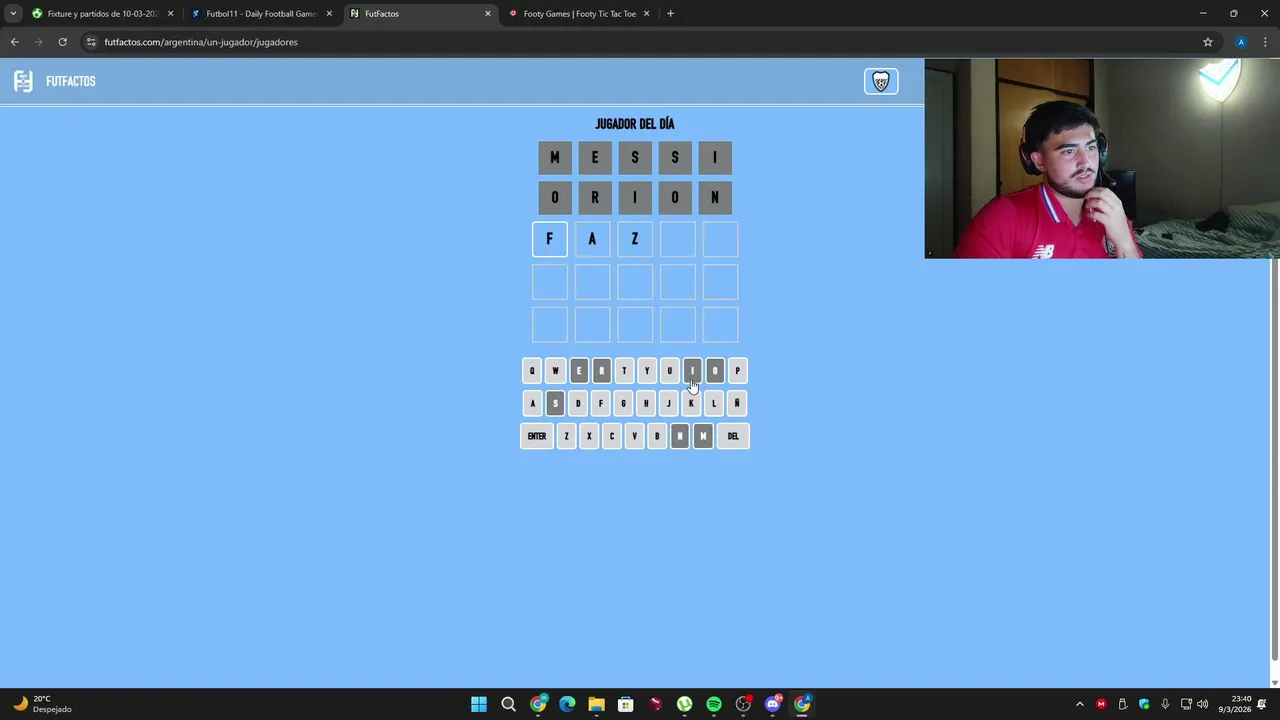
Task: Switch to Footy Tic Tac Toe tab
Action: [x=579, y=14]
